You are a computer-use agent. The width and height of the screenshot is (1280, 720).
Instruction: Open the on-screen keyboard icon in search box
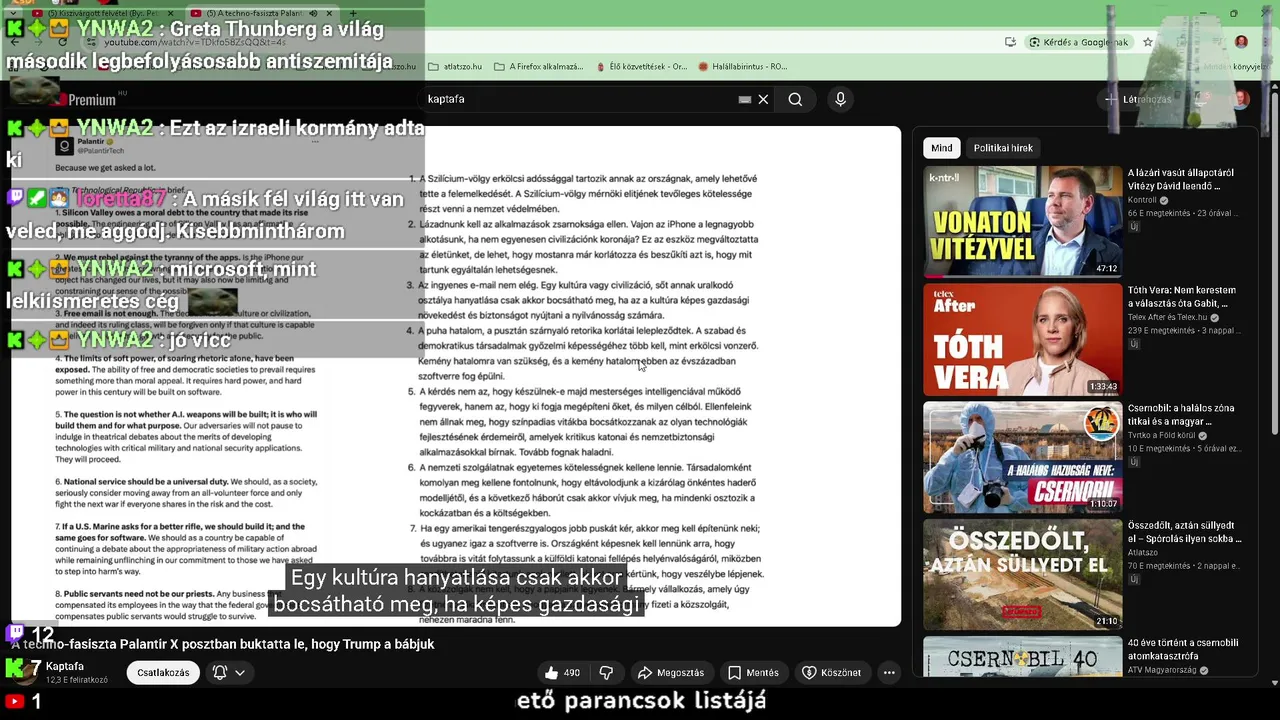pos(744,99)
